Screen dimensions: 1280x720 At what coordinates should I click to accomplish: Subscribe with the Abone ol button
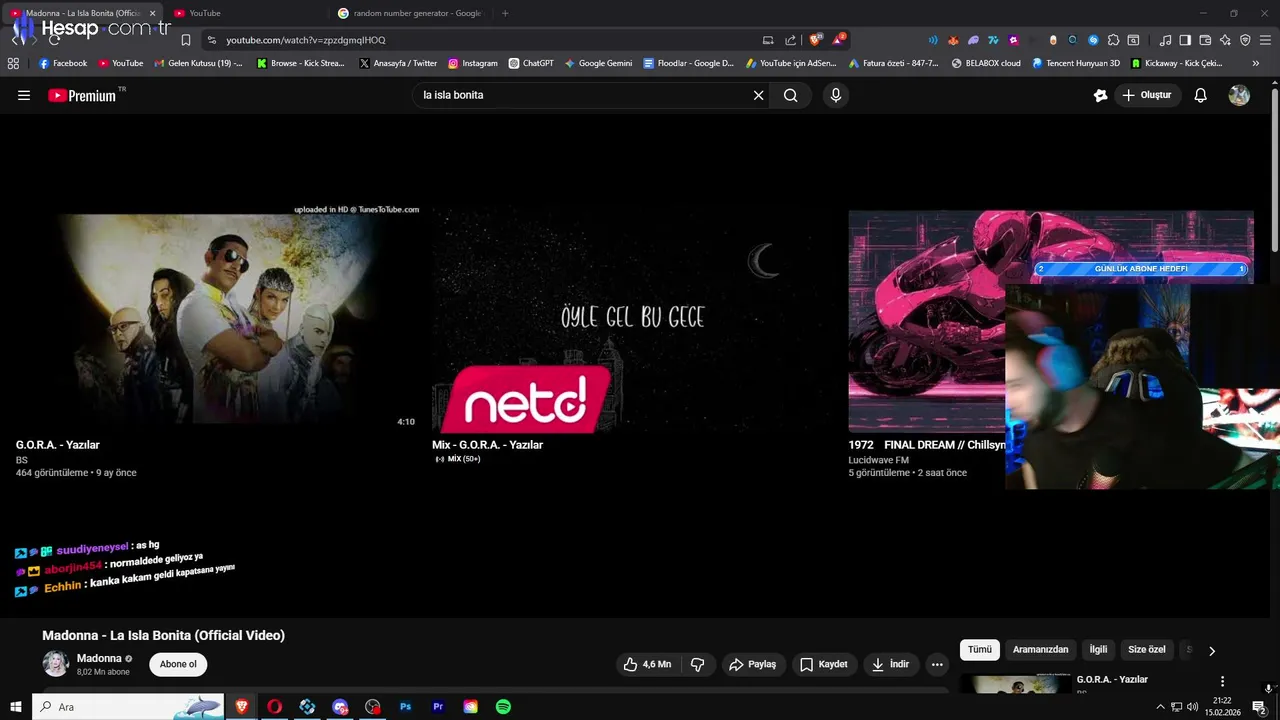[x=179, y=664]
